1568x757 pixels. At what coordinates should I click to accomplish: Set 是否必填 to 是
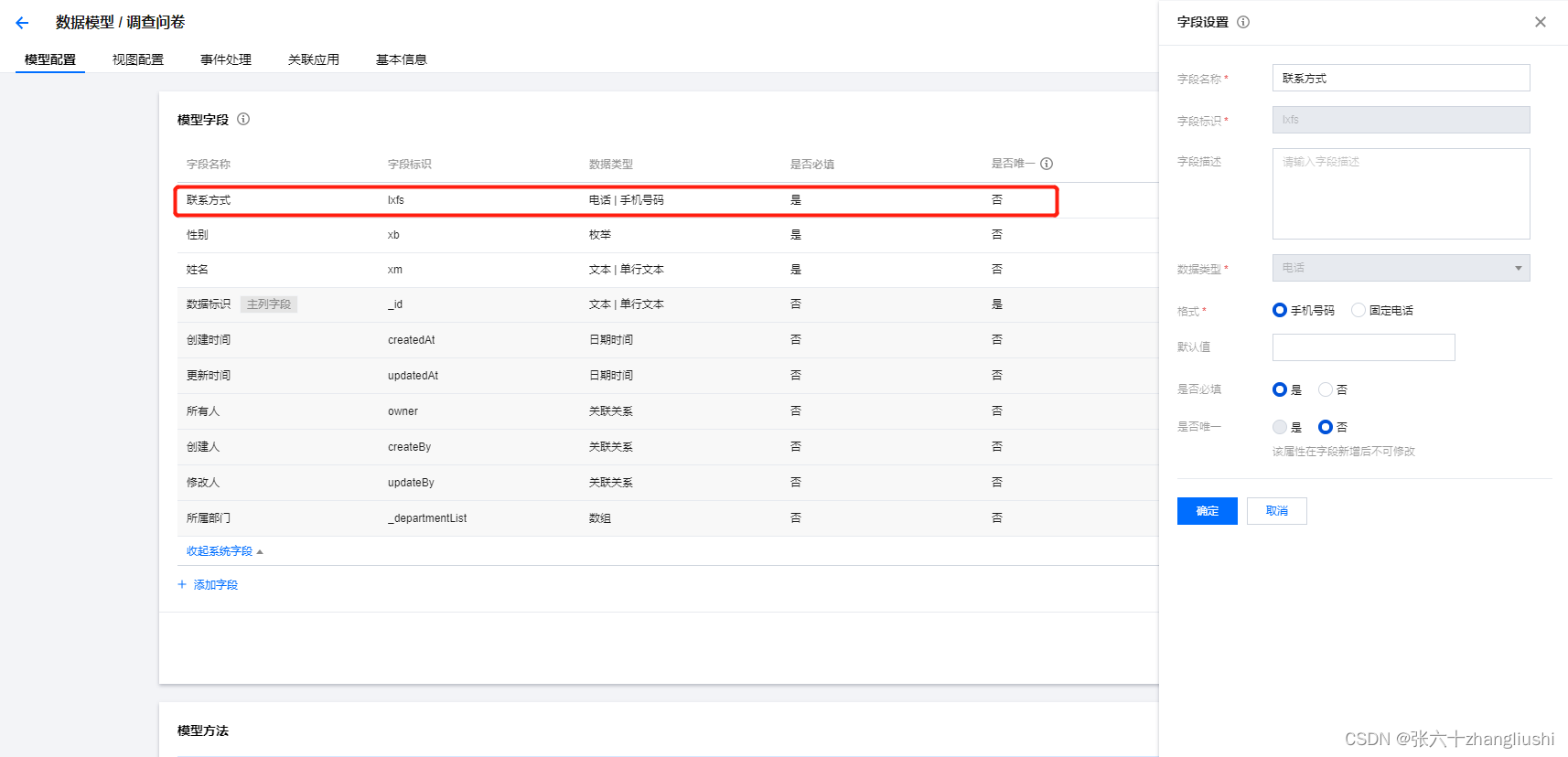coord(1280,389)
